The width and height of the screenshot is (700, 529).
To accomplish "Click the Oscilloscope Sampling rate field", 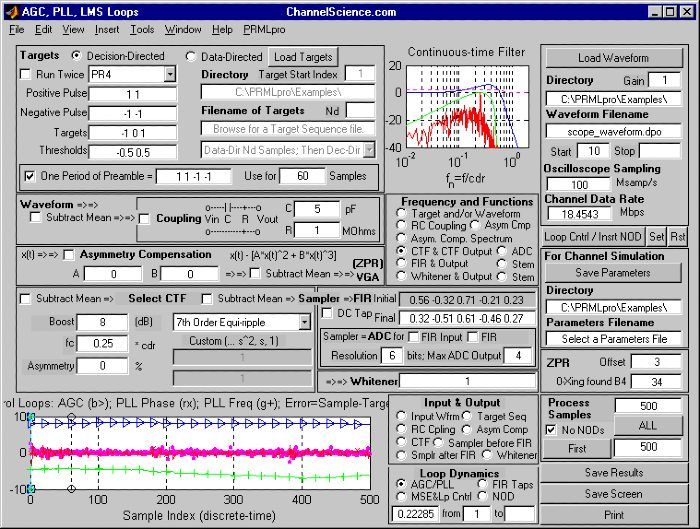I will [x=579, y=184].
